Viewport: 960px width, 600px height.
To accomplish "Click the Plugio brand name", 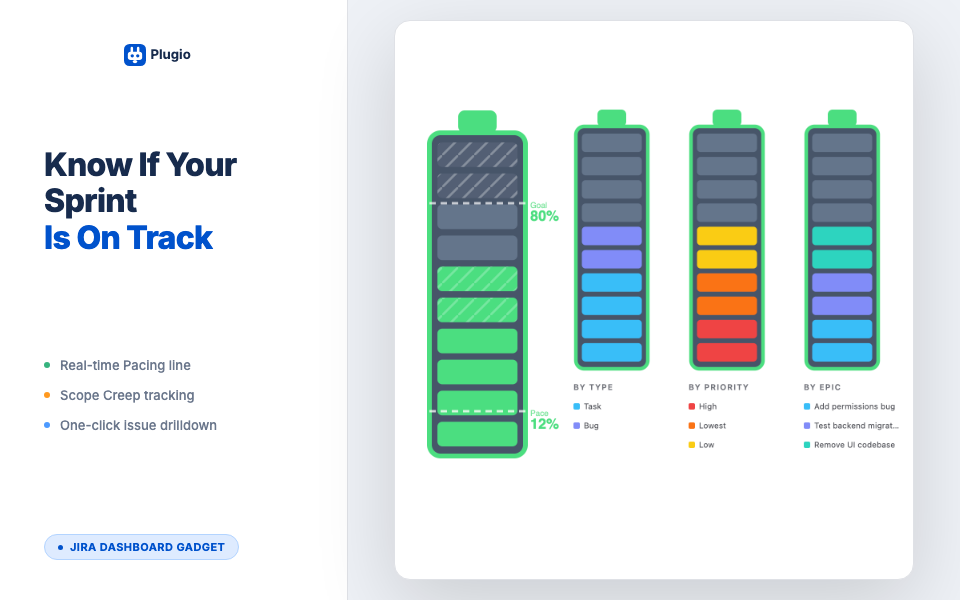I will pyautogui.click(x=170, y=54).
